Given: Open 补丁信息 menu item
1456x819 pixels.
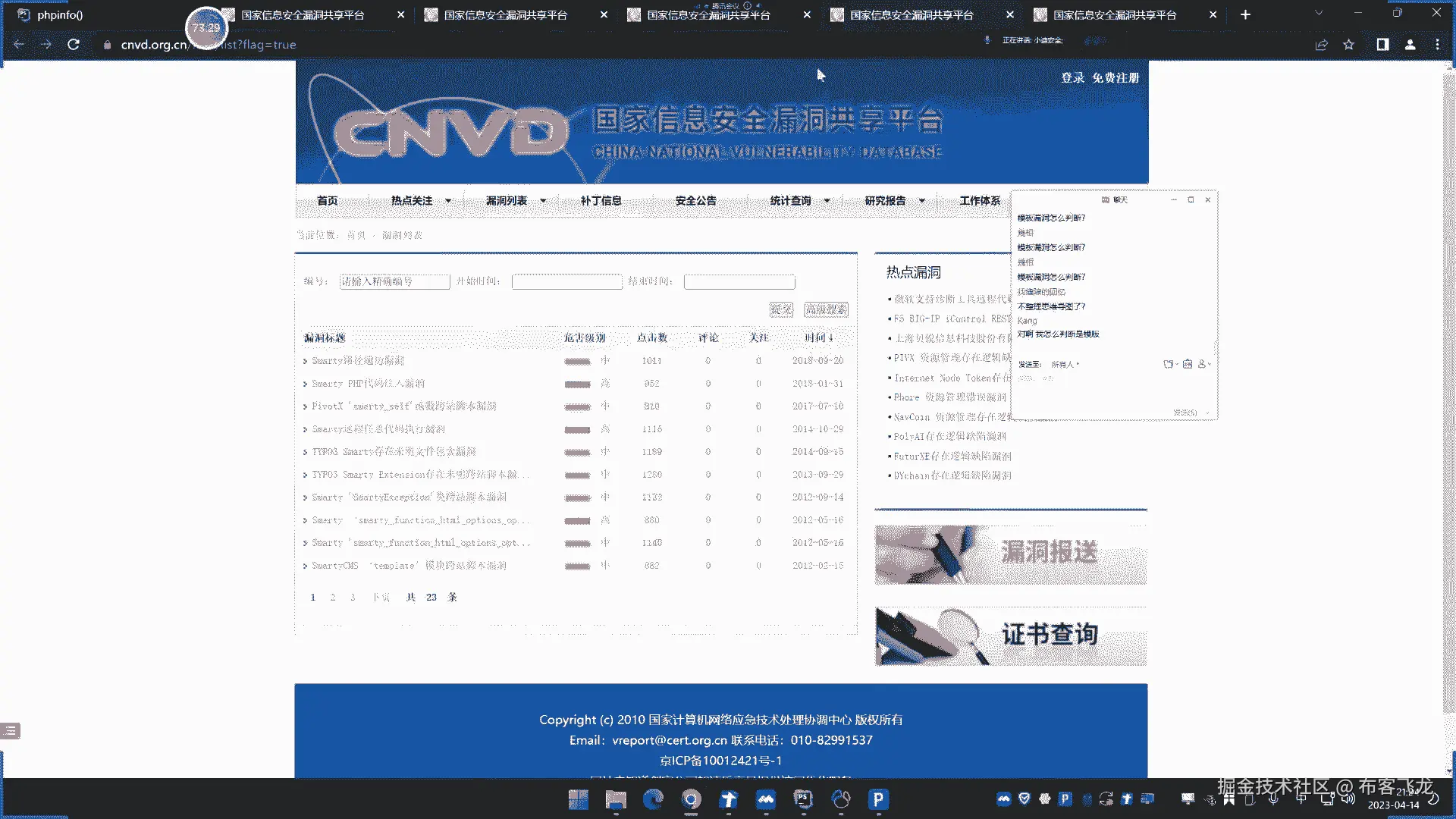Looking at the screenshot, I should pyautogui.click(x=601, y=201).
